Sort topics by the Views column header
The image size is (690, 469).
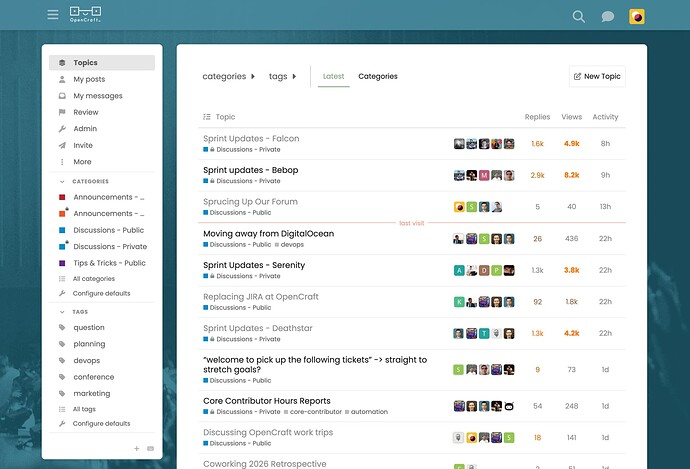tap(571, 117)
